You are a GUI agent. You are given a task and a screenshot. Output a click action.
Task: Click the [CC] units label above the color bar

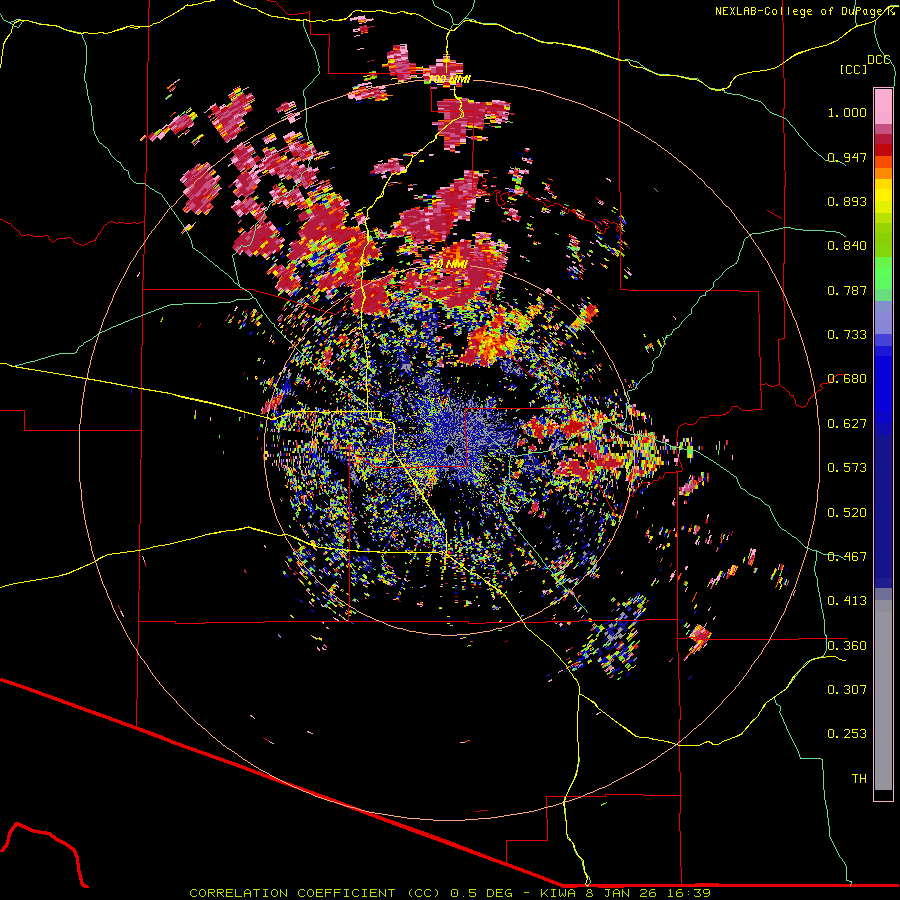pyautogui.click(x=854, y=69)
